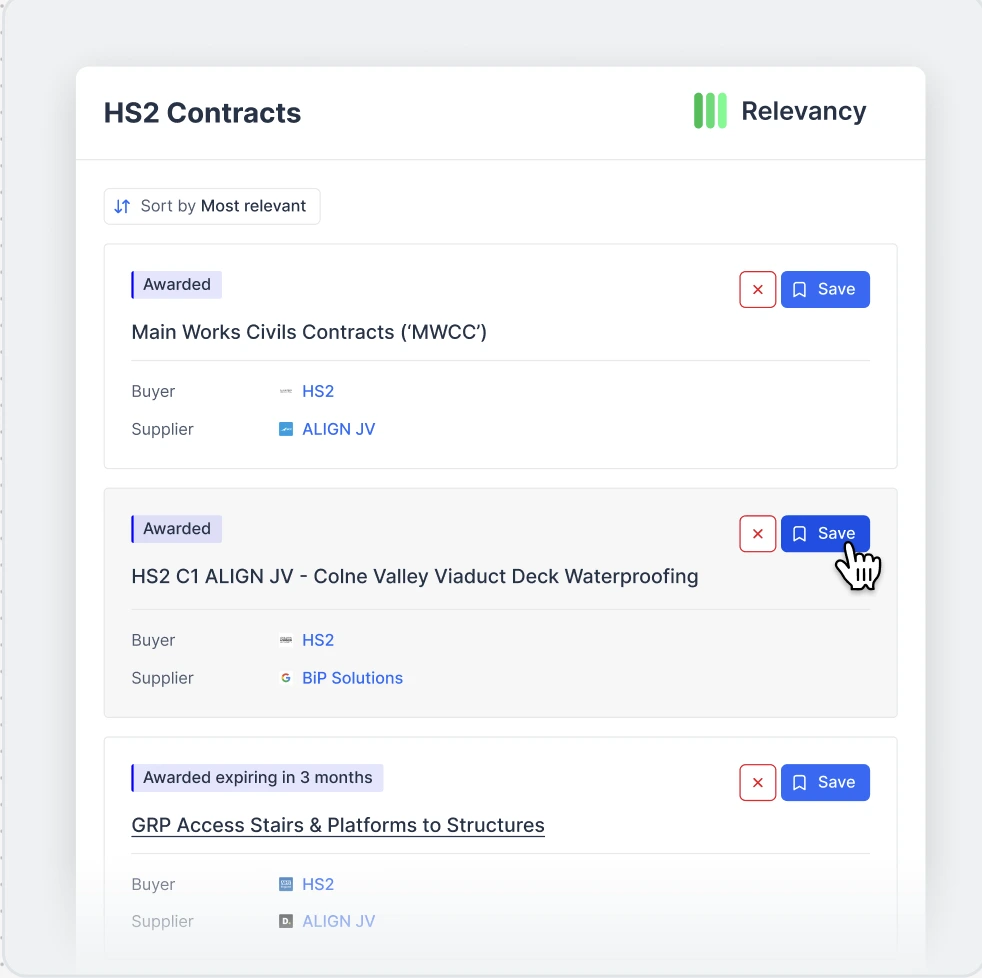Click the ALIGN JV logo icon in the MWCC card
Screen dimensions: 982x978
tap(286, 429)
